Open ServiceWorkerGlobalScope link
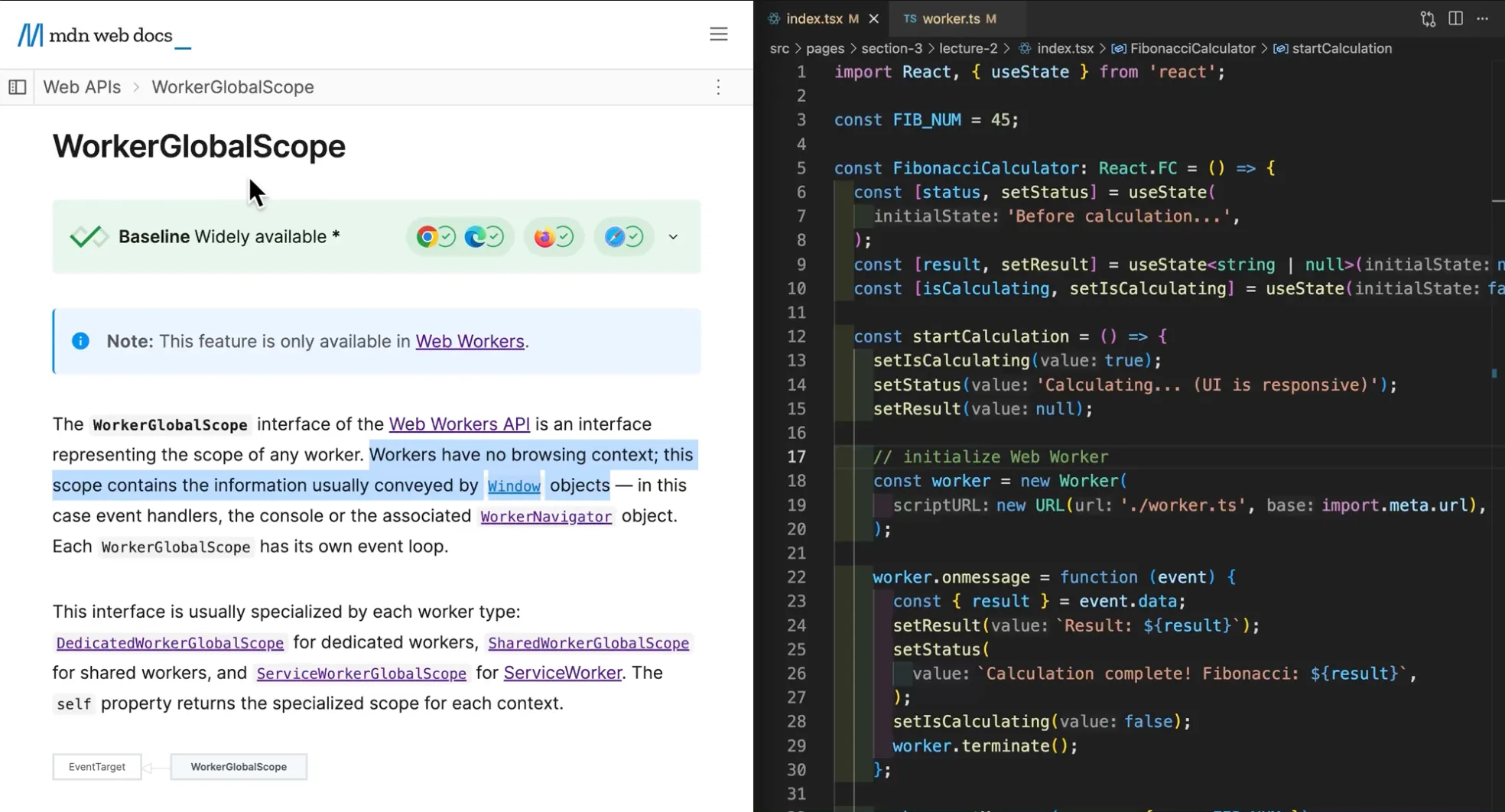Viewport: 1505px width, 812px height. [361, 674]
